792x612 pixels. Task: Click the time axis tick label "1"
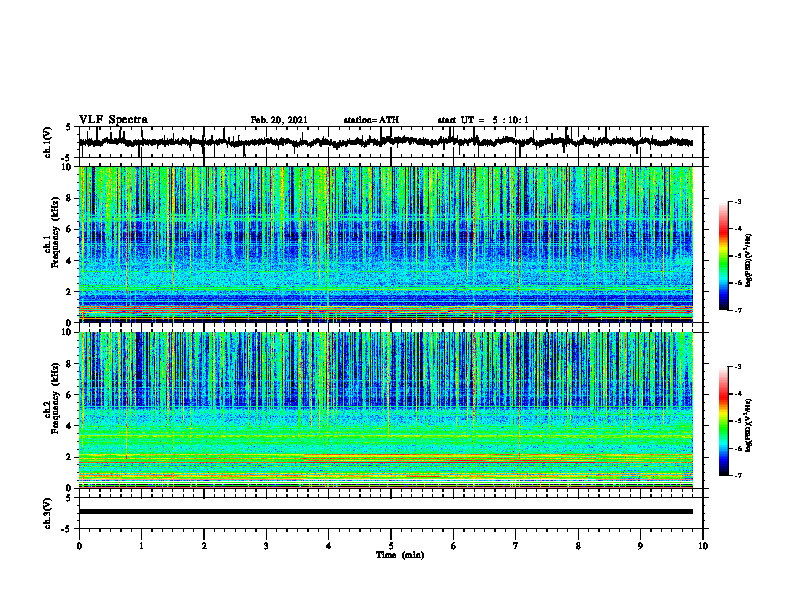141,546
